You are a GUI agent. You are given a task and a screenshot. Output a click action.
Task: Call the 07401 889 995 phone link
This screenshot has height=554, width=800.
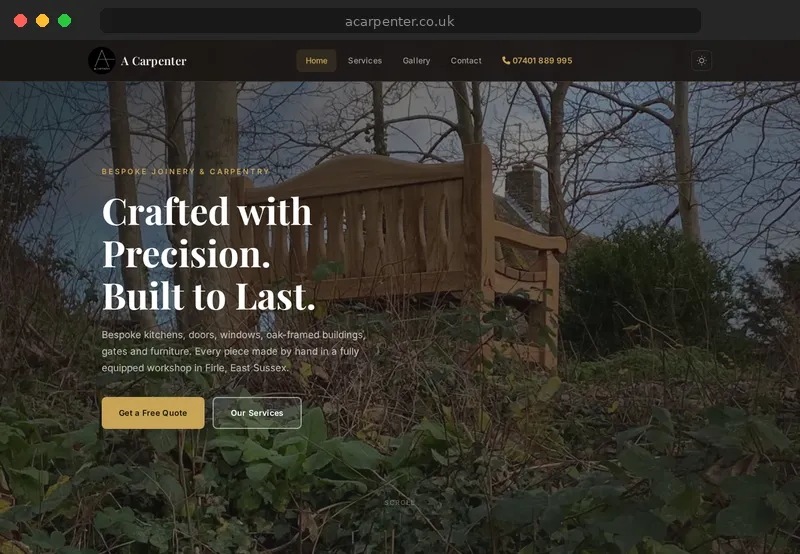[537, 61]
